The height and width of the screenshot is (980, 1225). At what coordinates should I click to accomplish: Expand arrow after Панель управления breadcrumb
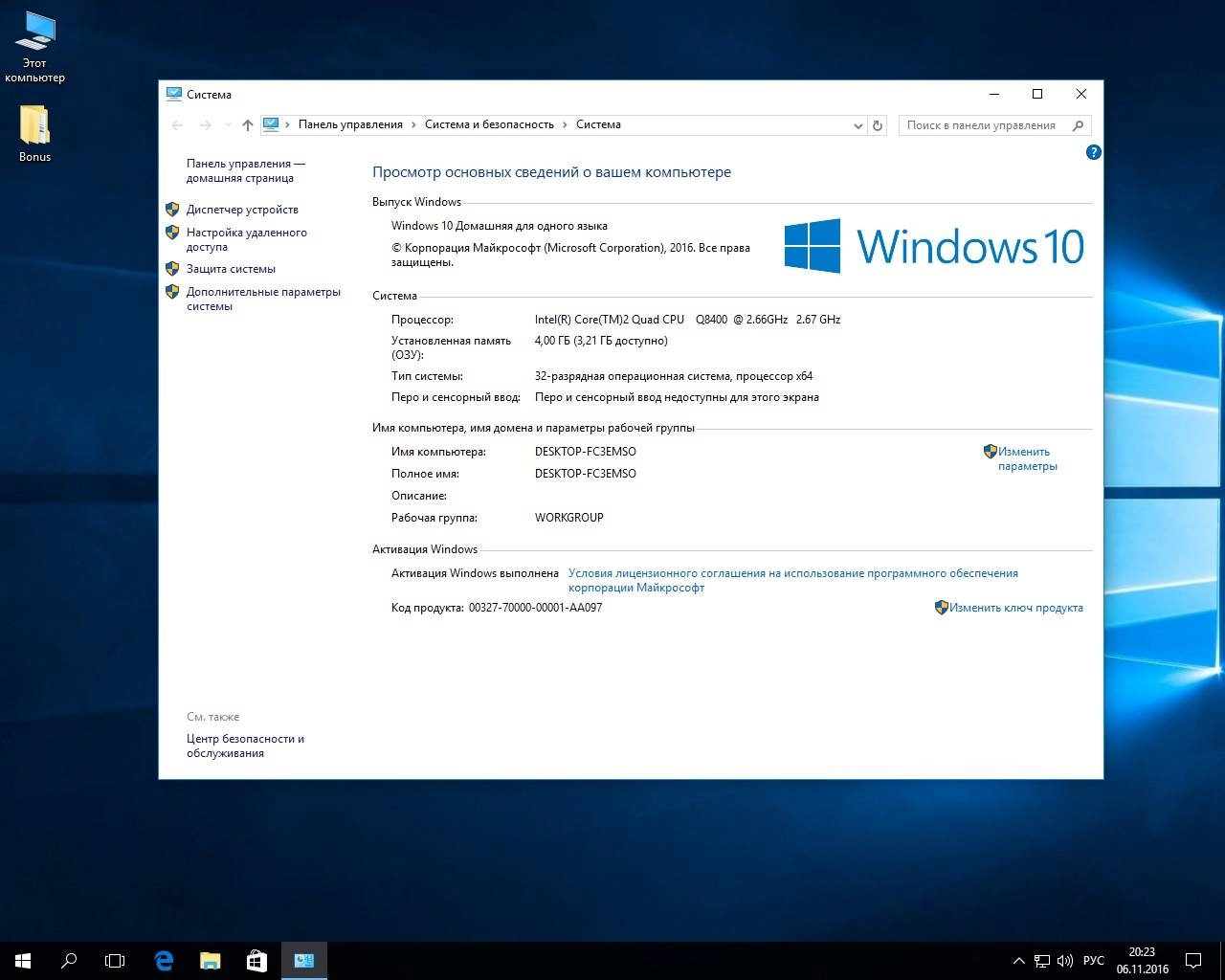pyautogui.click(x=414, y=124)
